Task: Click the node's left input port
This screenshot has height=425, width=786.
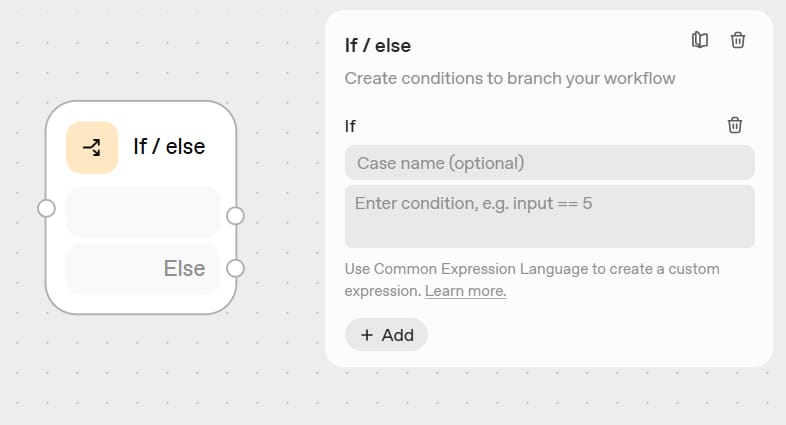Action: point(46,208)
